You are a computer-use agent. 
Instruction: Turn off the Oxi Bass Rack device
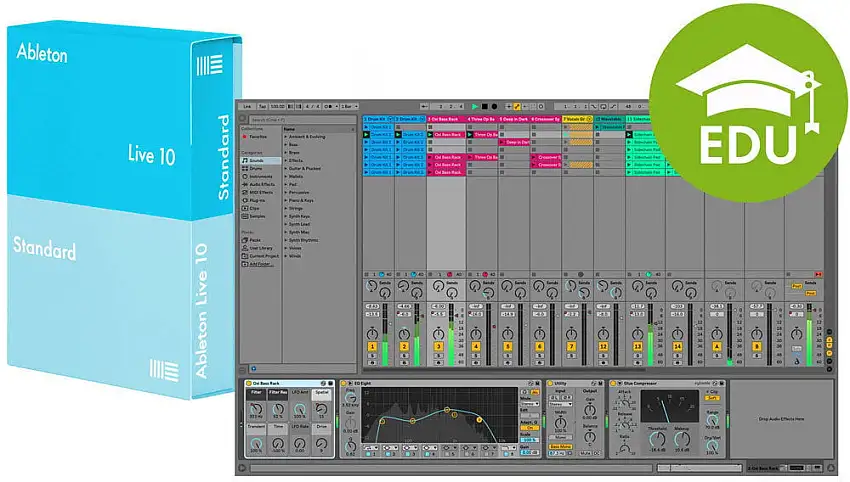pos(248,383)
